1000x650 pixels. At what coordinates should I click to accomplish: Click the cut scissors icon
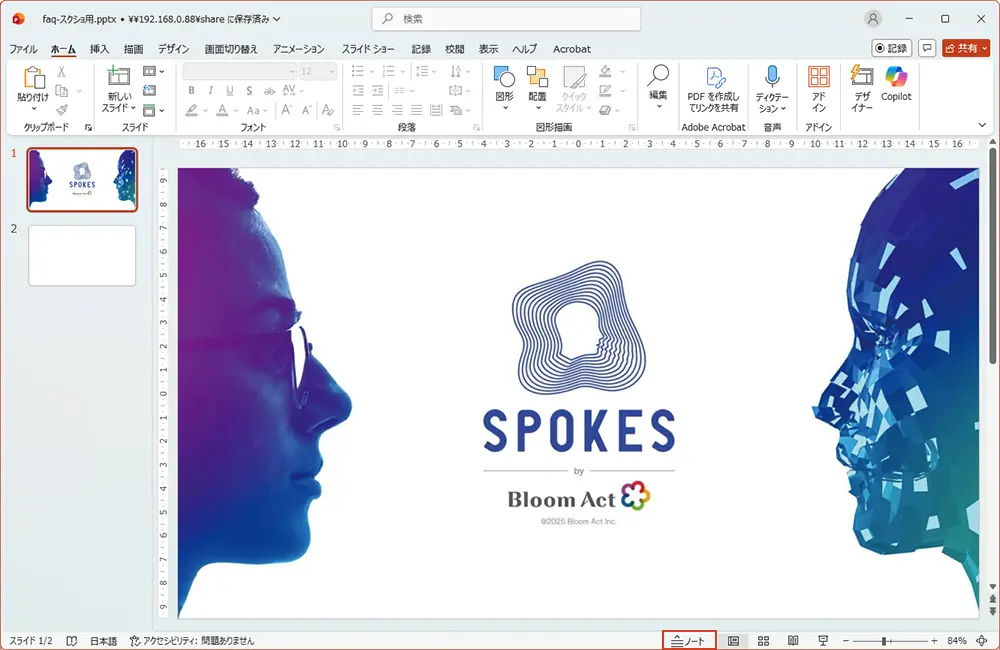[61, 72]
